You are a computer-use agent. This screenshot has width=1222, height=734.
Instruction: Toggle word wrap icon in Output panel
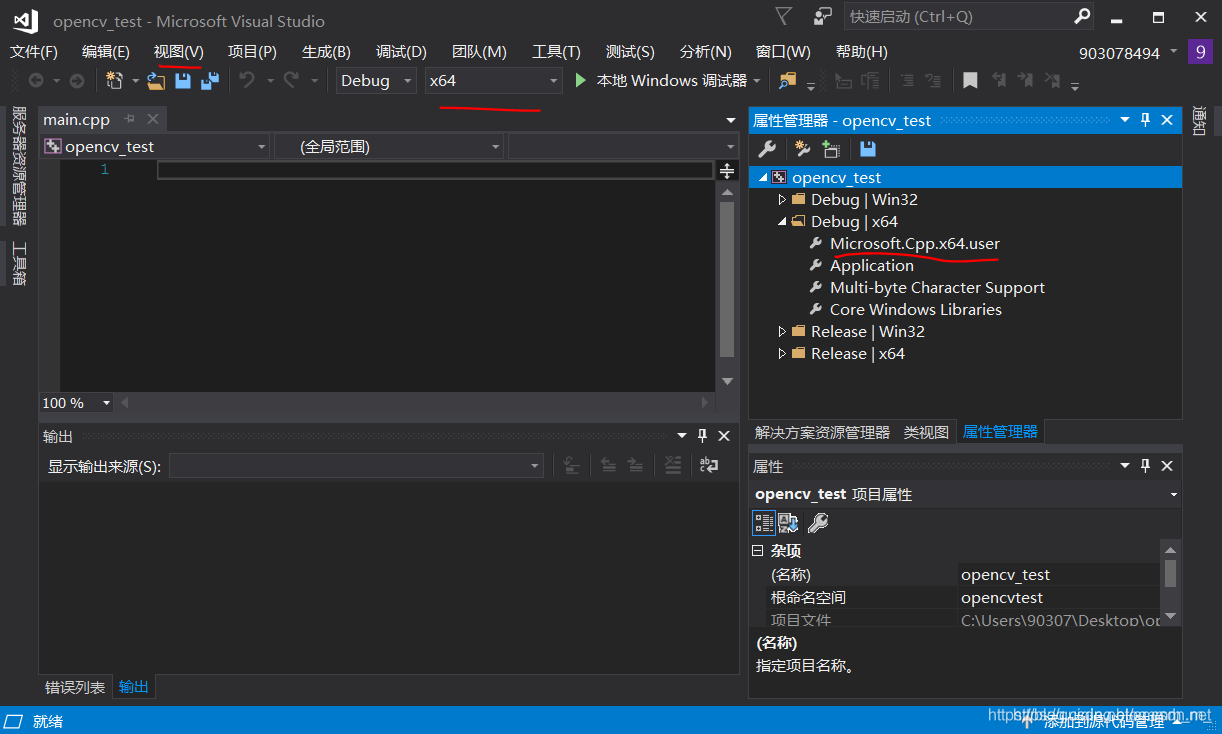pos(709,465)
